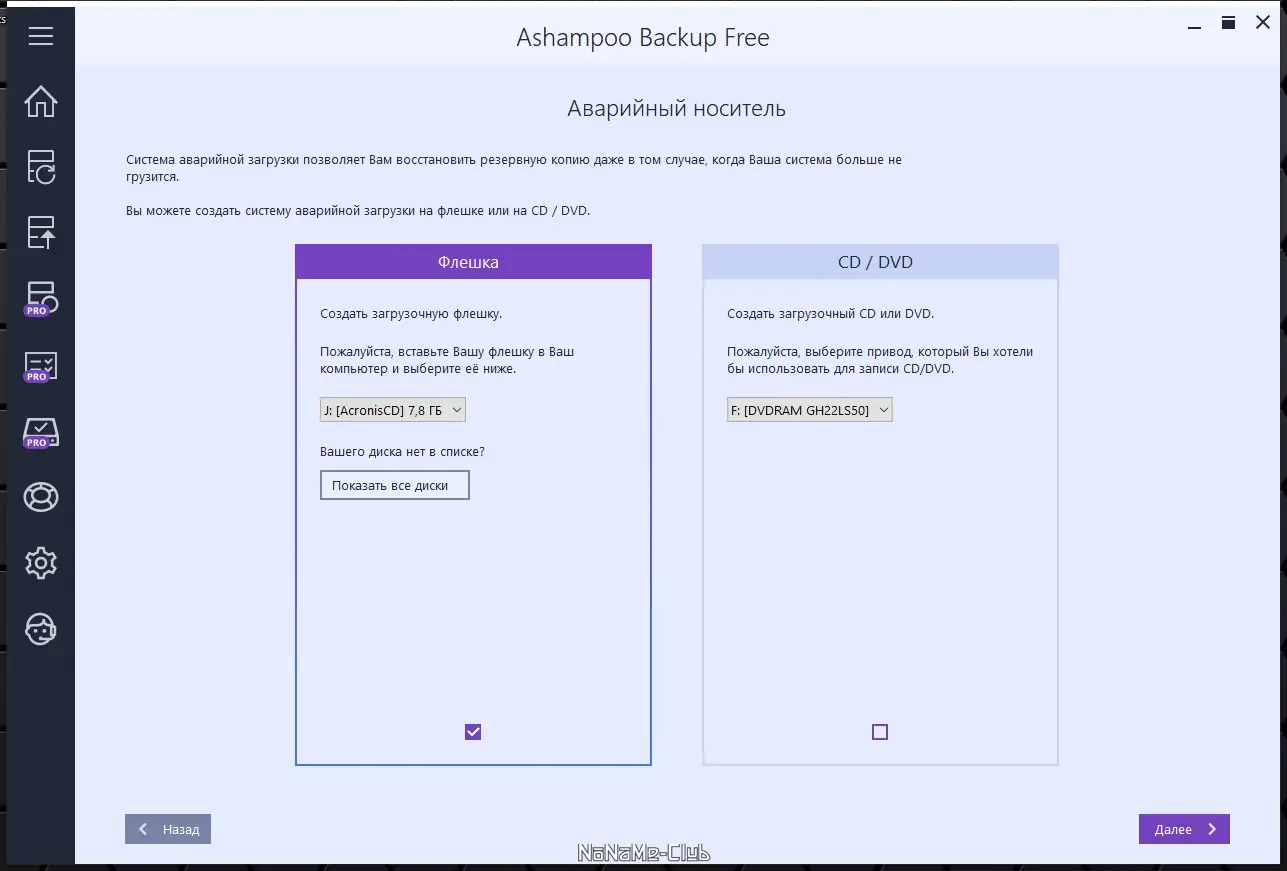Go back with the Назад button
The image size is (1287, 871).
(x=168, y=829)
